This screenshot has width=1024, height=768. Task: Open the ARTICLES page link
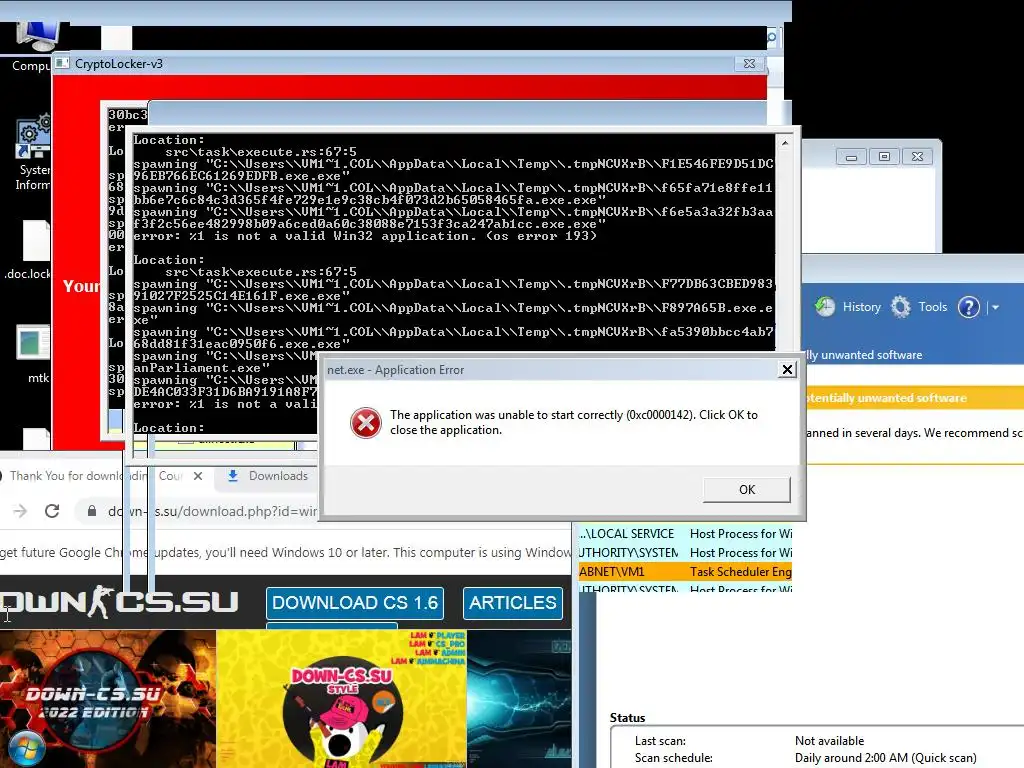pos(513,603)
